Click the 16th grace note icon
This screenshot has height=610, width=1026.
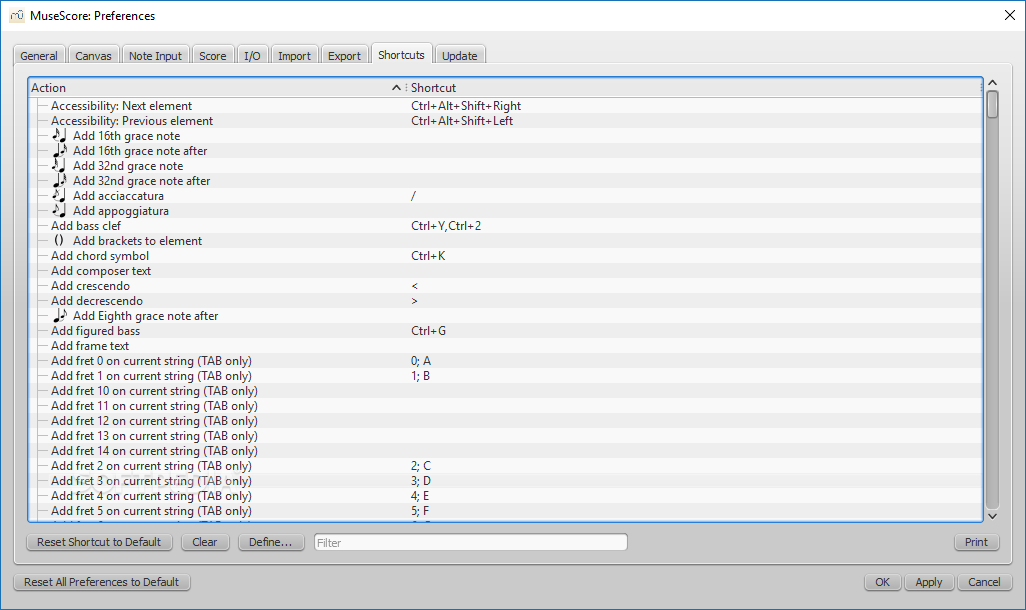(x=59, y=135)
